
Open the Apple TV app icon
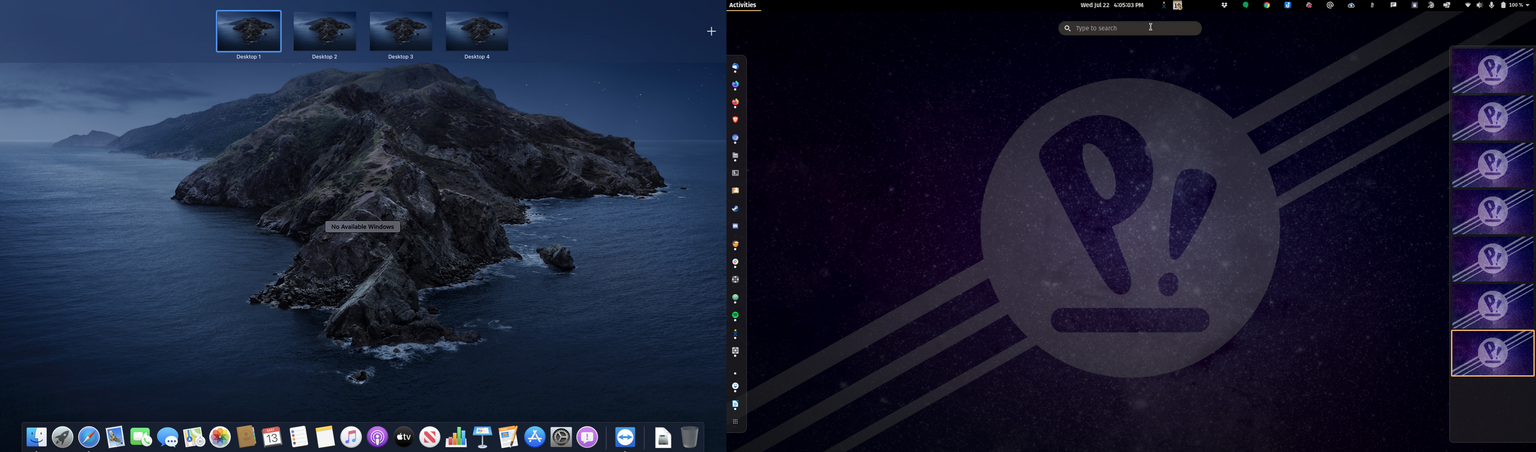click(x=403, y=437)
